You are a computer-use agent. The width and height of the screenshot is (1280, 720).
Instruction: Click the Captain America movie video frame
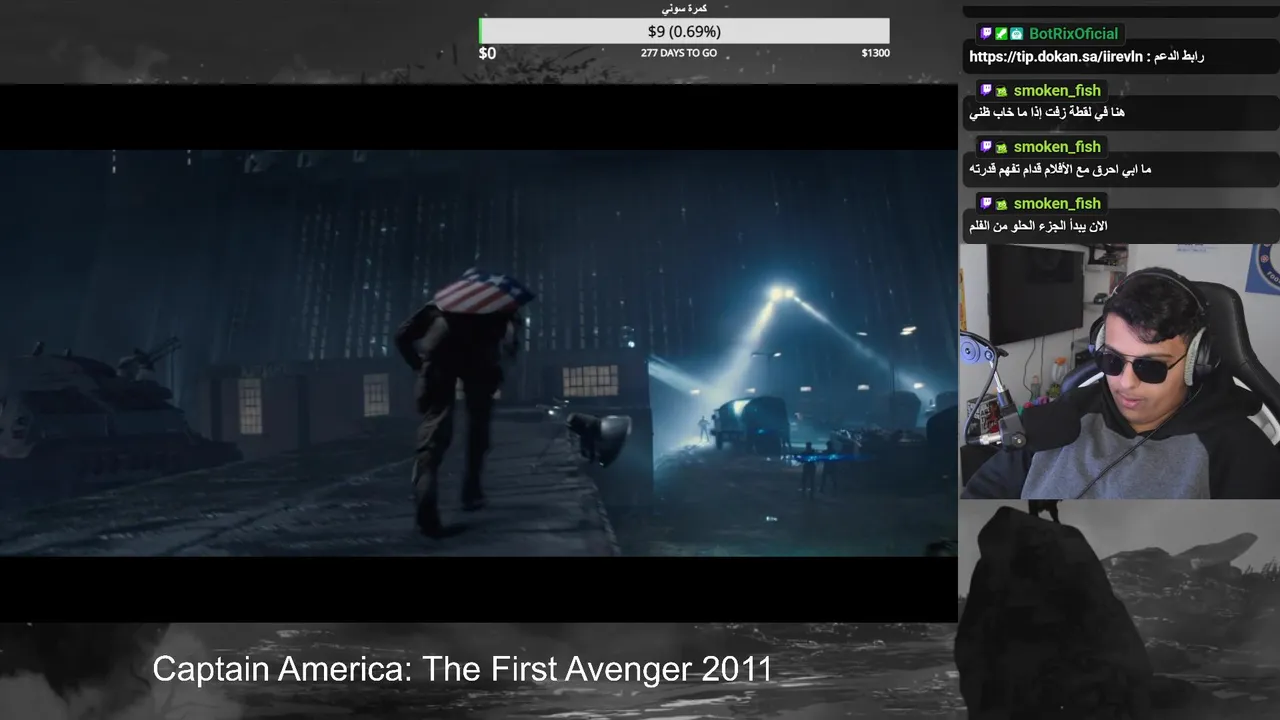pos(478,353)
